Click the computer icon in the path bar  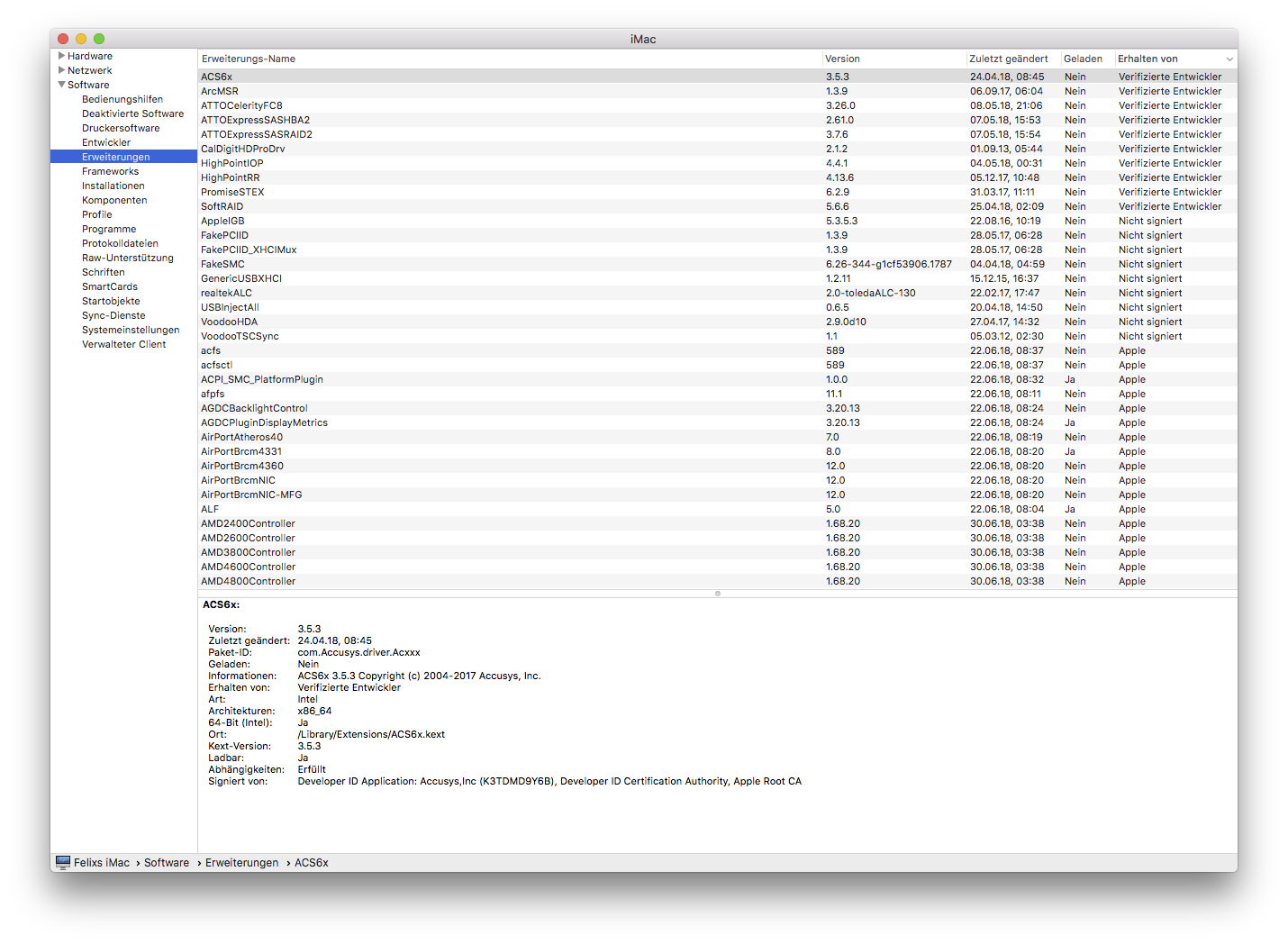click(x=63, y=863)
